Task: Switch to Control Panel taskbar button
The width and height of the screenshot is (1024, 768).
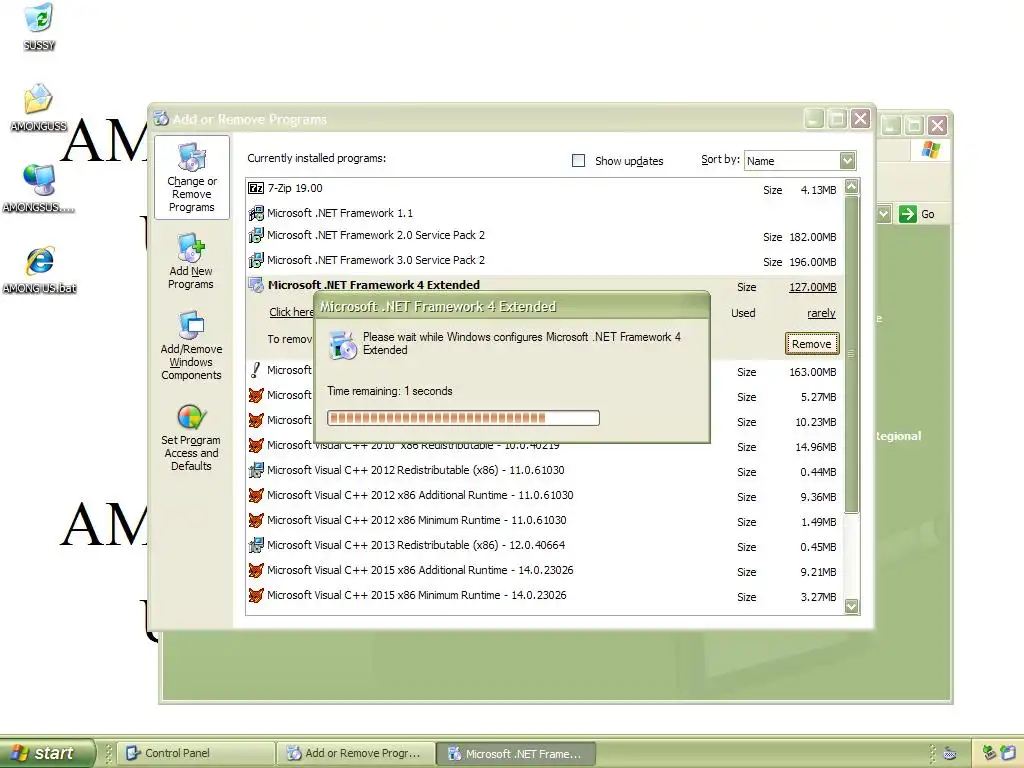Action: [196, 753]
